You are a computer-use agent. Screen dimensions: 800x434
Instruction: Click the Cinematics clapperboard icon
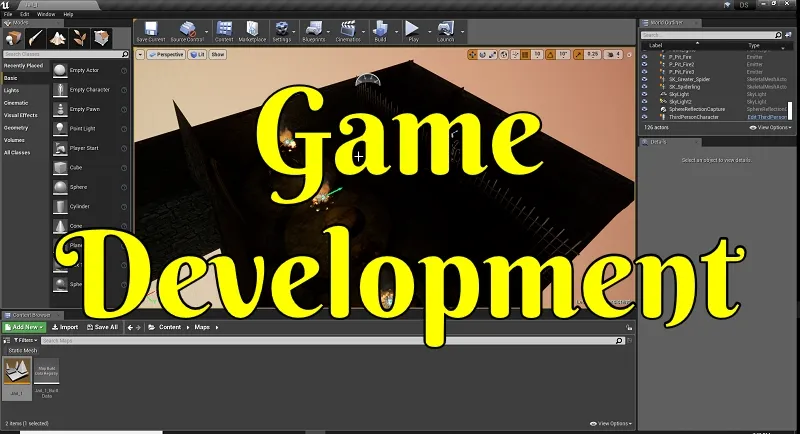(348, 32)
